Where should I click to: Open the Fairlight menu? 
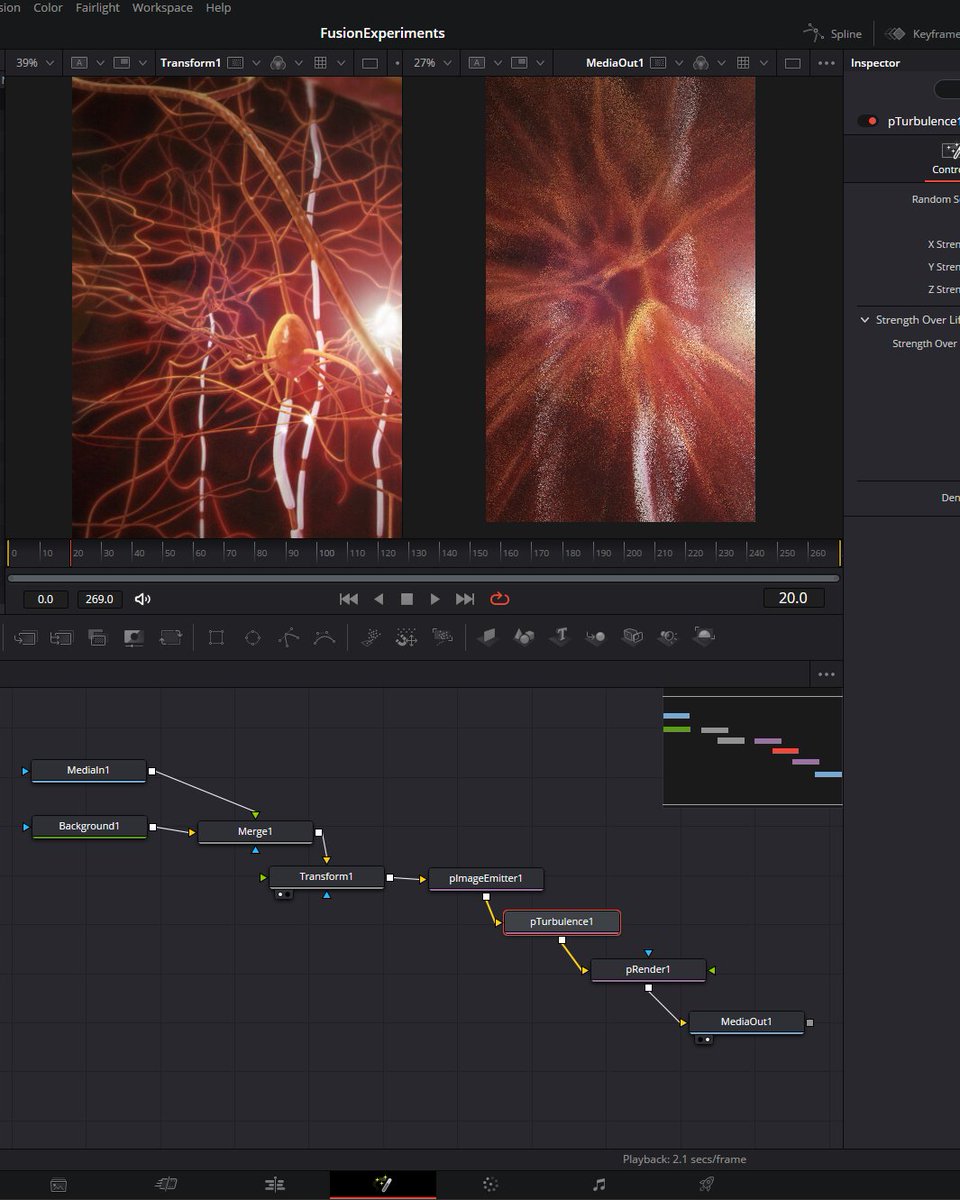[x=98, y=8]
